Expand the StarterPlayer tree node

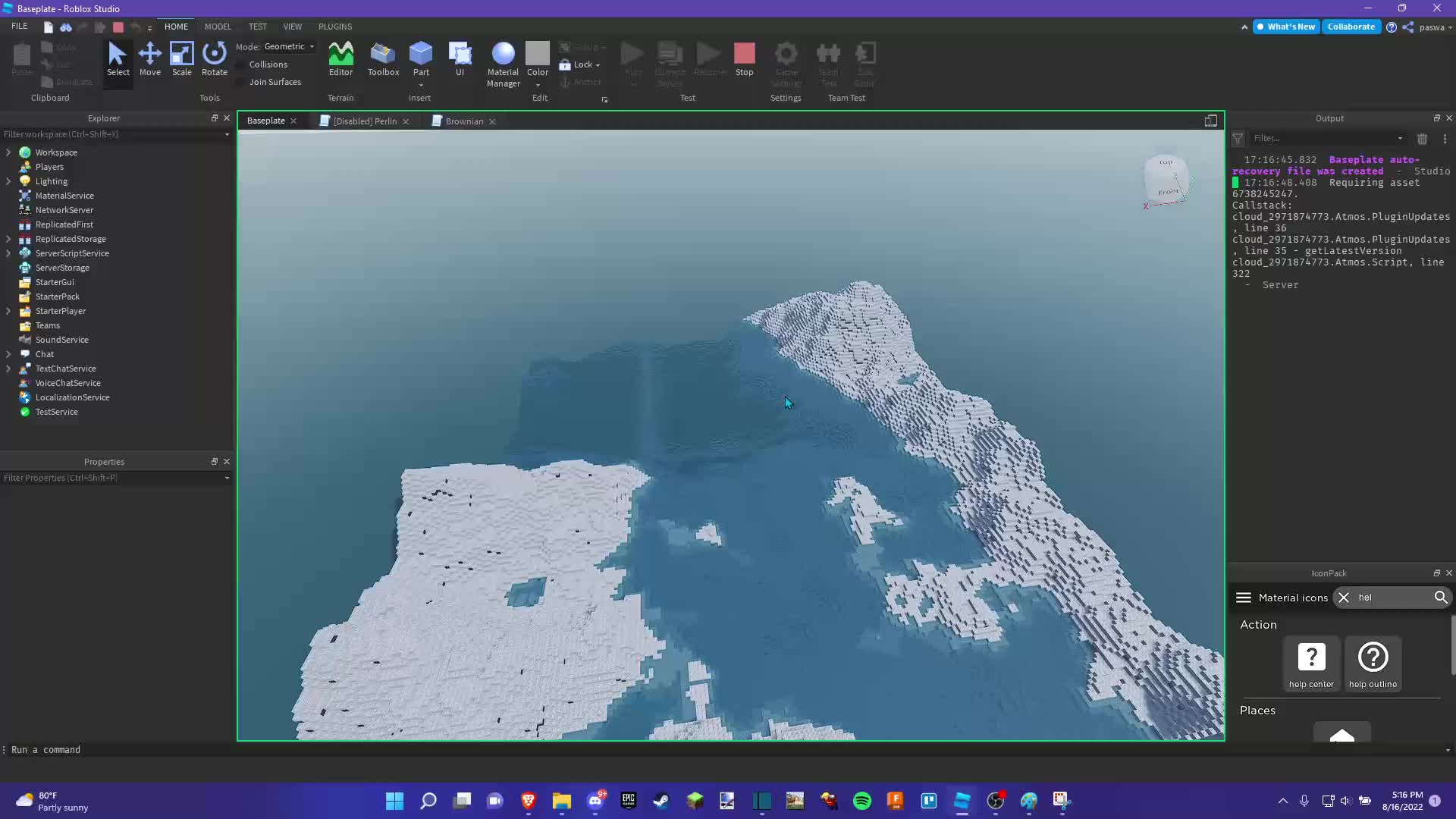click(8, 311)
